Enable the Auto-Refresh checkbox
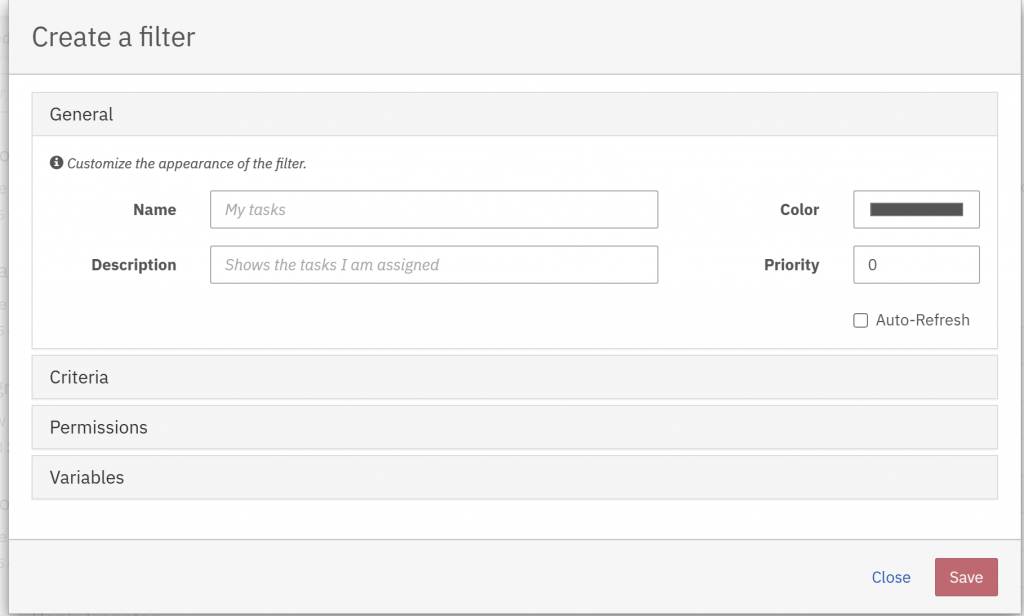This screenshot has height=616, width=1024. coord(860,321)
